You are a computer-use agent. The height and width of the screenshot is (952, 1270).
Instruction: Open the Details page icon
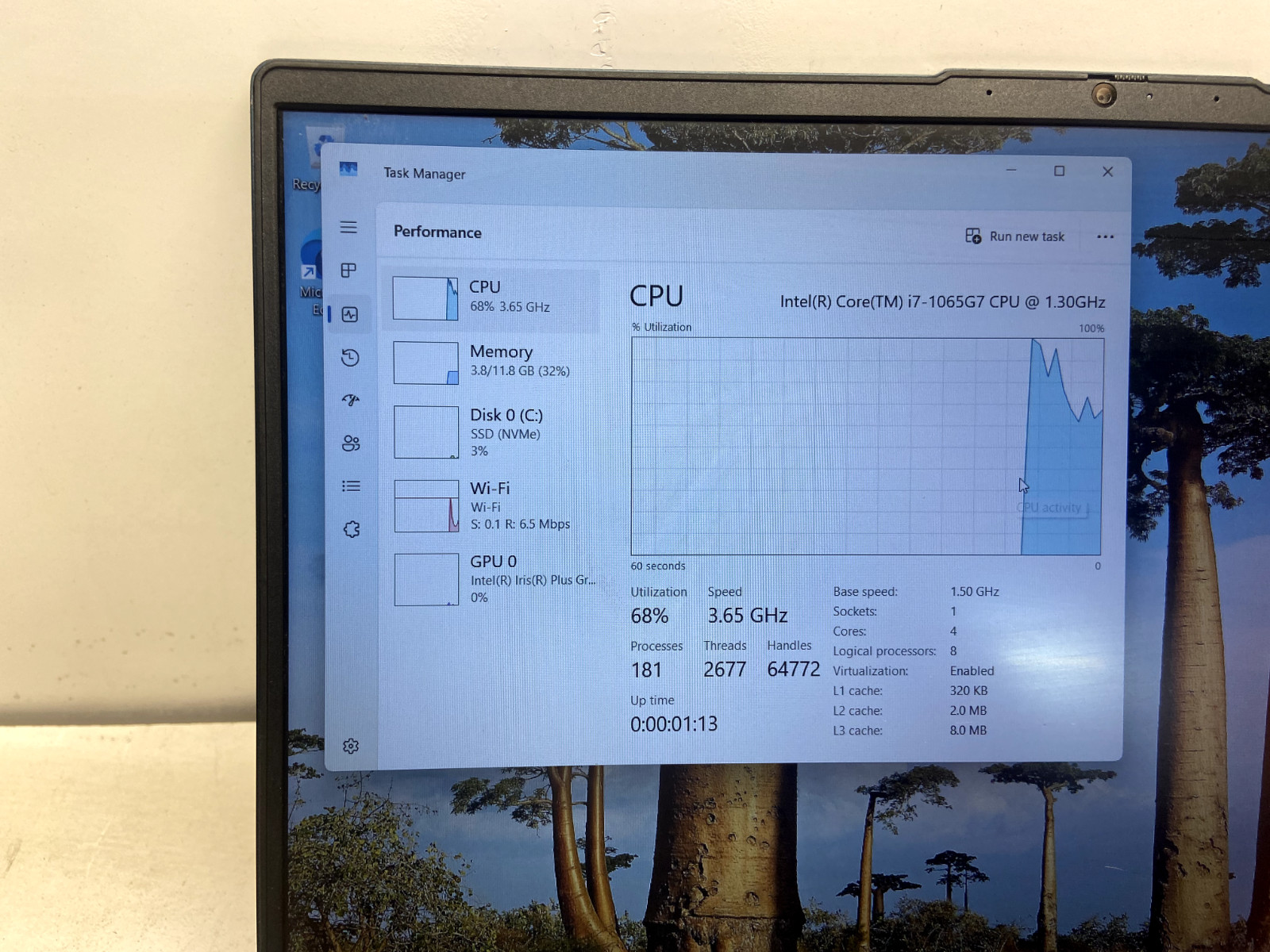pos(351,486)
